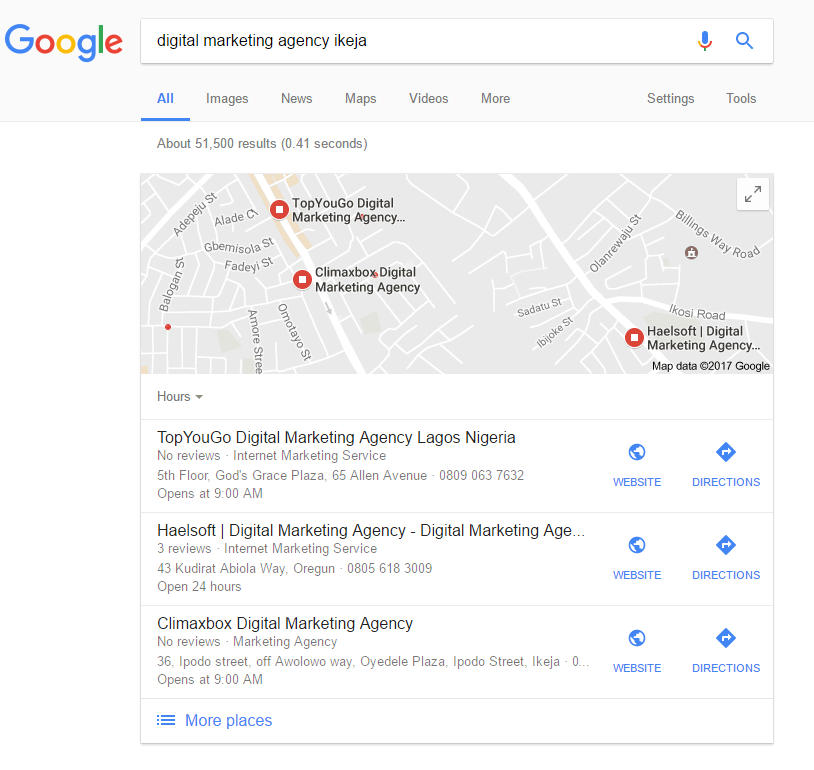
Task: Click the voice search microphone icon
Action: point(704,40)
